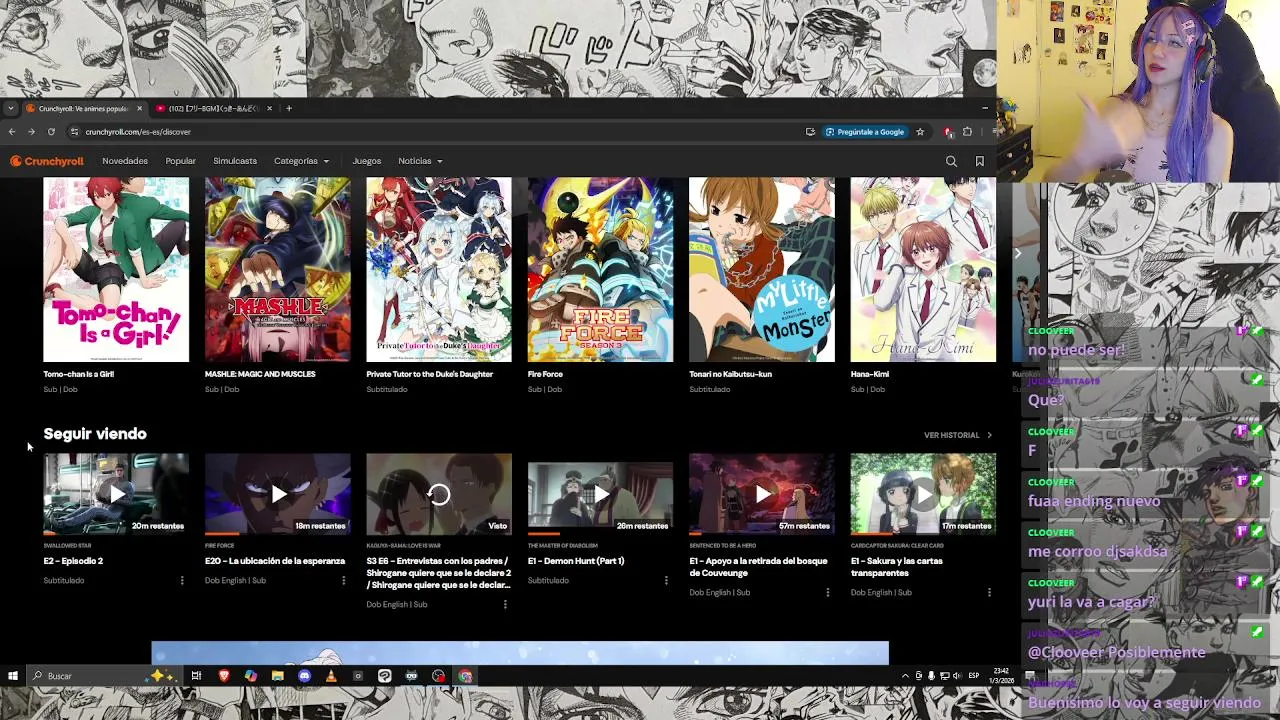Viewport: 1280px width, 720px height.
Task: Open options menu for Kaguya-sama S3 E6
Action: coord(505,604)
